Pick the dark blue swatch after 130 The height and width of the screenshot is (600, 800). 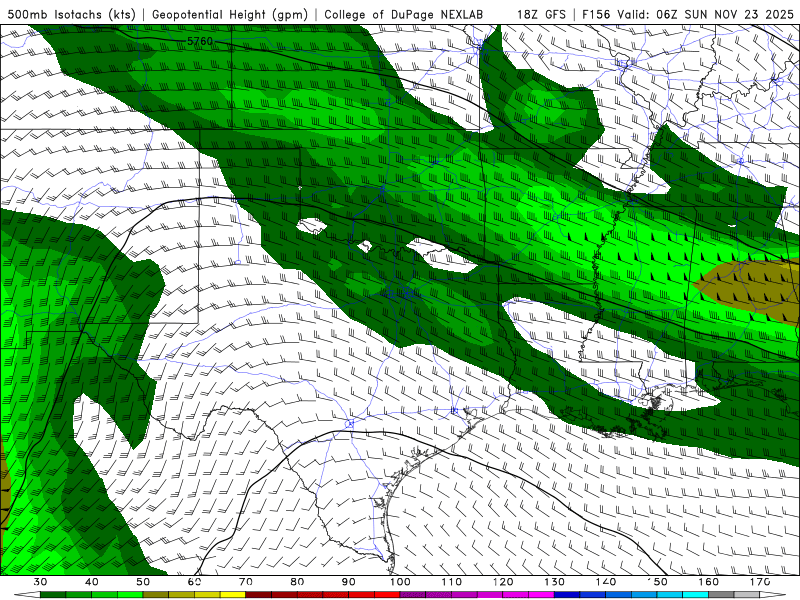pyautogui.click(x=567, y=595)
